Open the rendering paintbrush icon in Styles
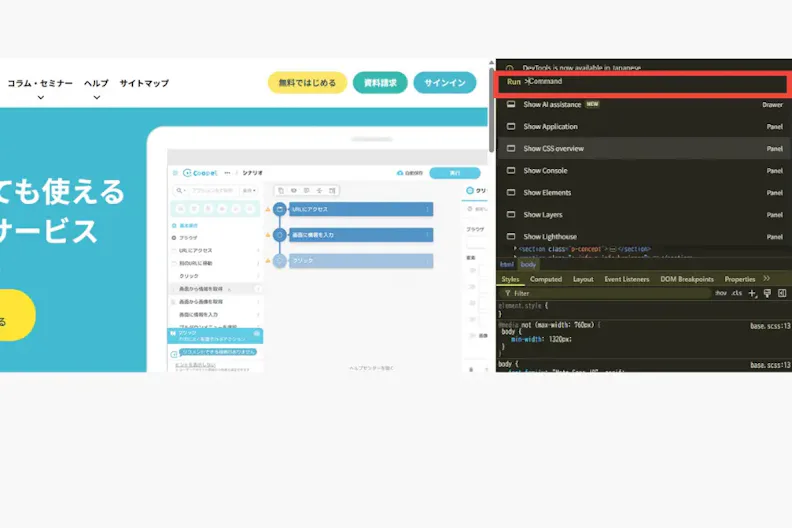Viewport: 792px width, 528px height. pyautogui.click(x=767, y=293)
